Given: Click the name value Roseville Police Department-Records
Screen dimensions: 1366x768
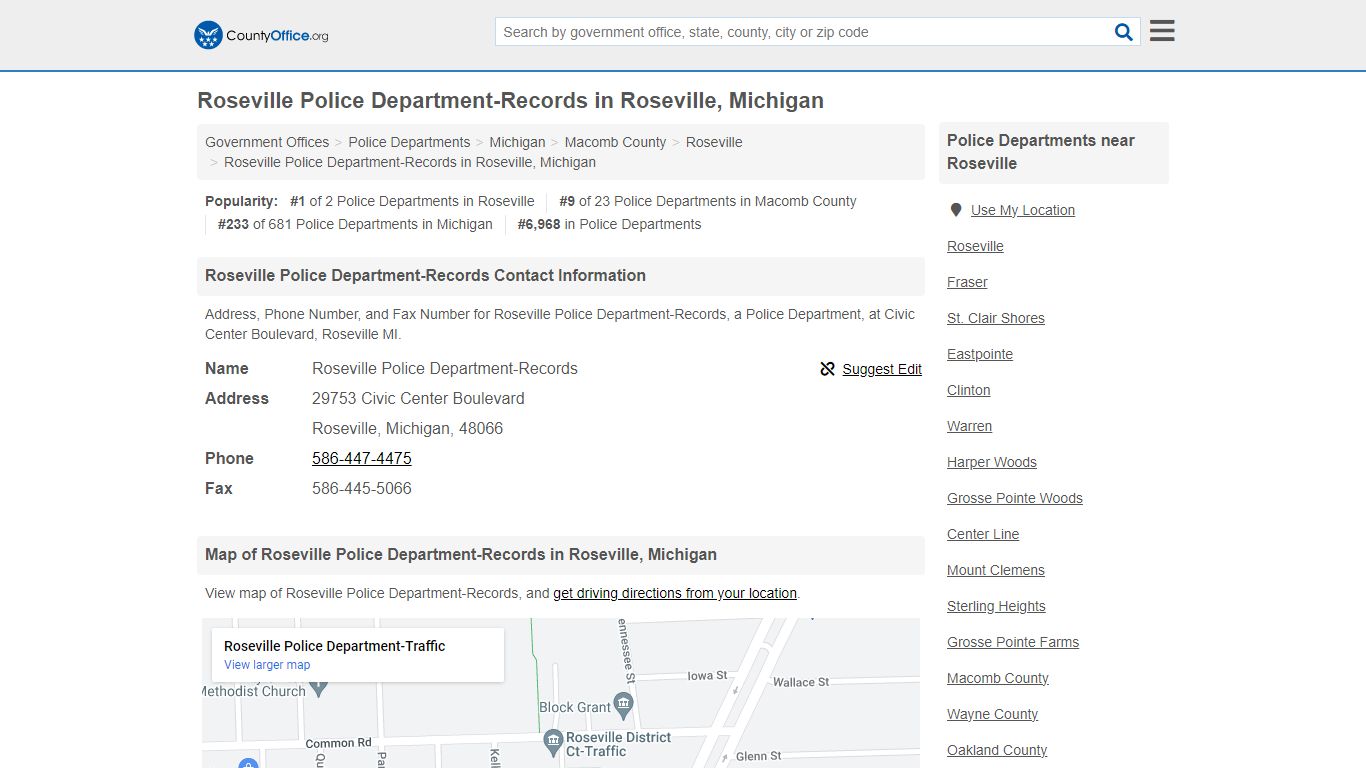Looking at the screenshot, I should tap(445, 368).
